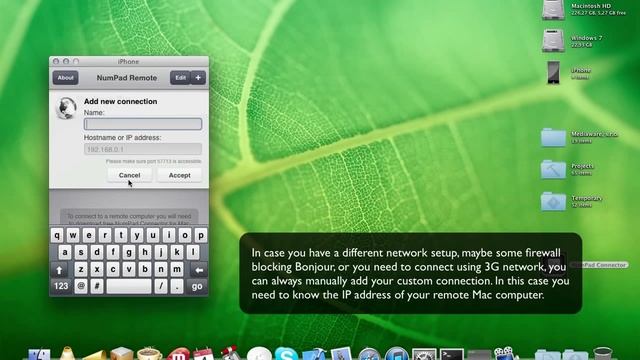This screenshot has width=640, height=360.
Task: Tap the @ key on the keyboard
Action: click(x=81, y=286)
